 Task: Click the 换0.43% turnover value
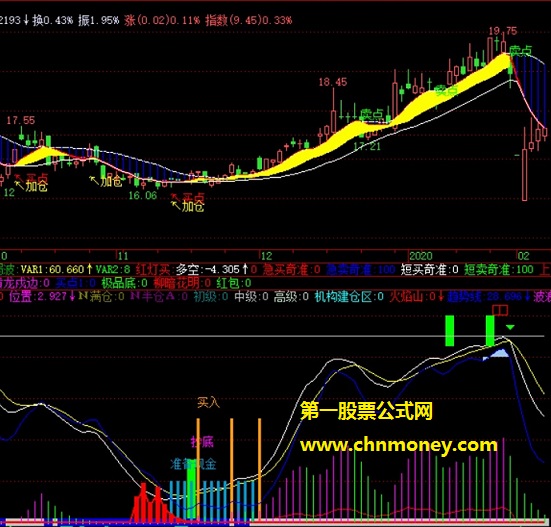[52, 20]
